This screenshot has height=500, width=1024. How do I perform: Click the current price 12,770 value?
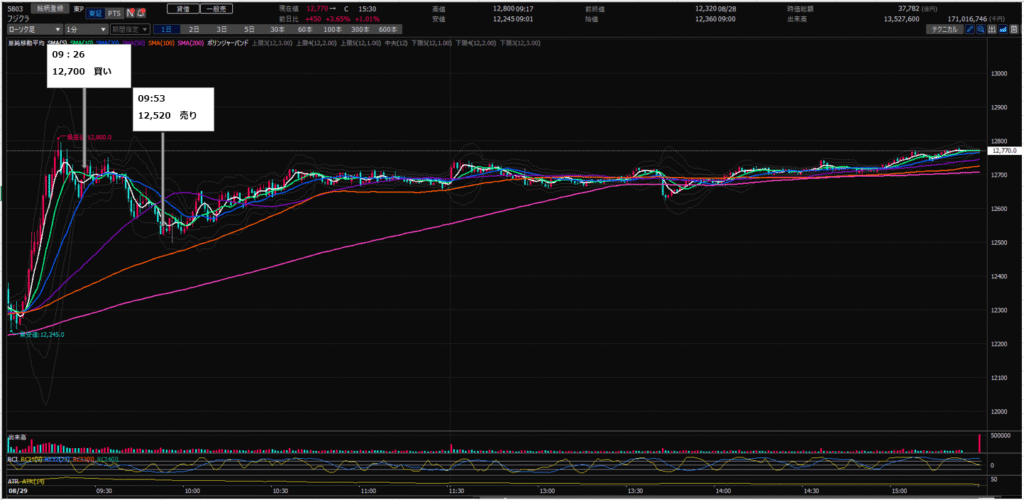click(x=315, y=10)
